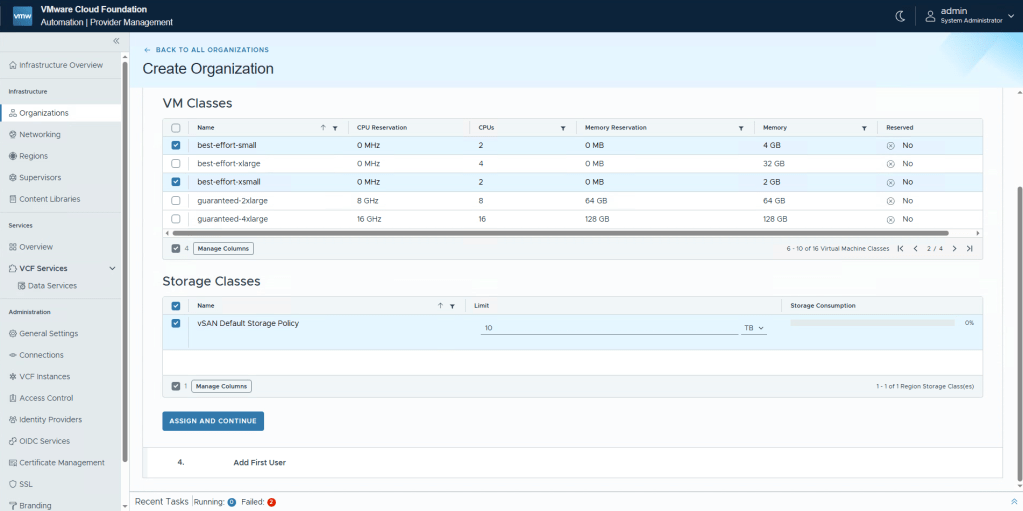Toggle dark mode moon icon
The width and height of the screenshot is (1023, 511).
900,15
